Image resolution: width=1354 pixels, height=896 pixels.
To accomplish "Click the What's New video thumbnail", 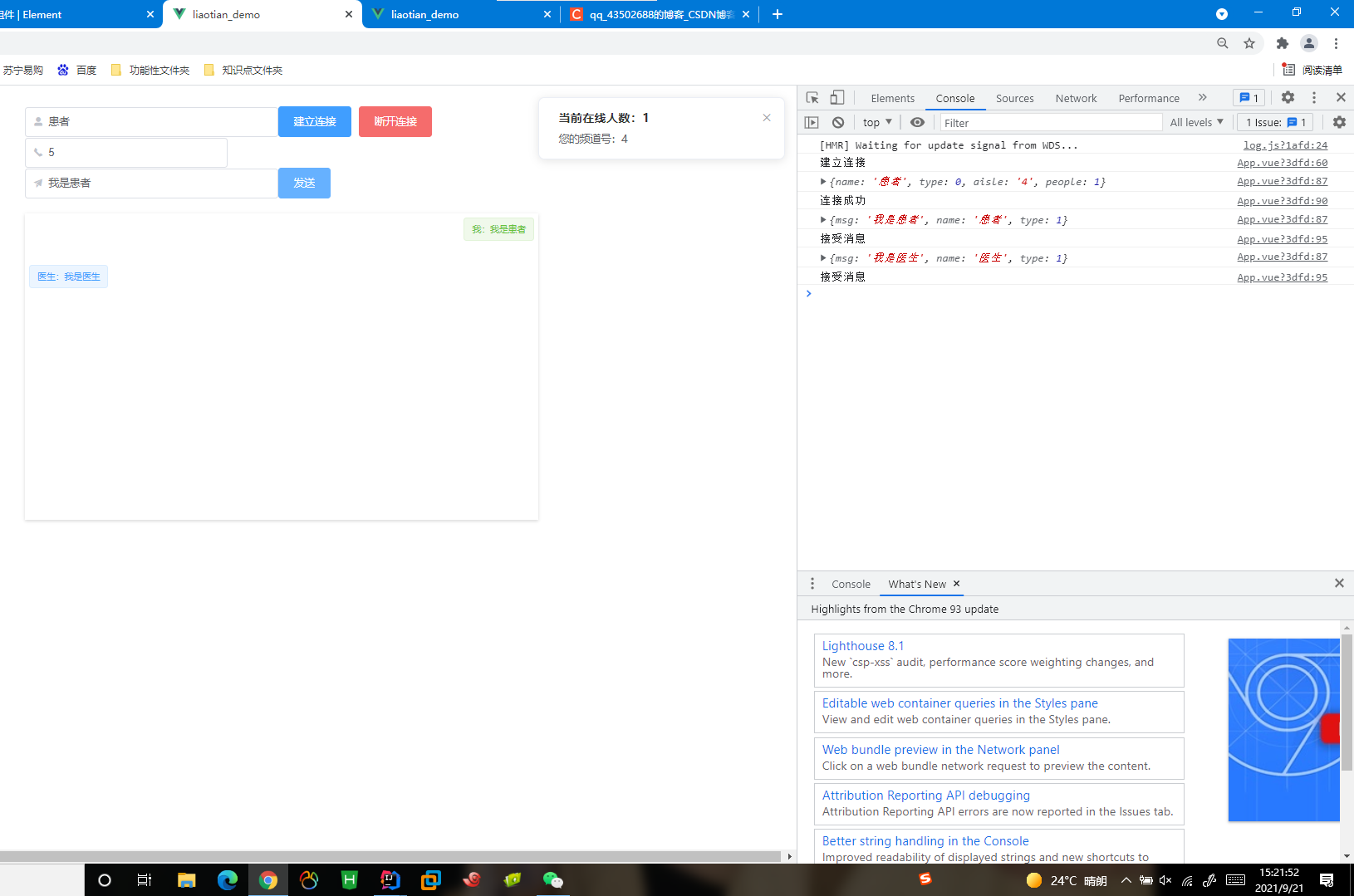I will pyautogui.click(x=1283, y=730).
